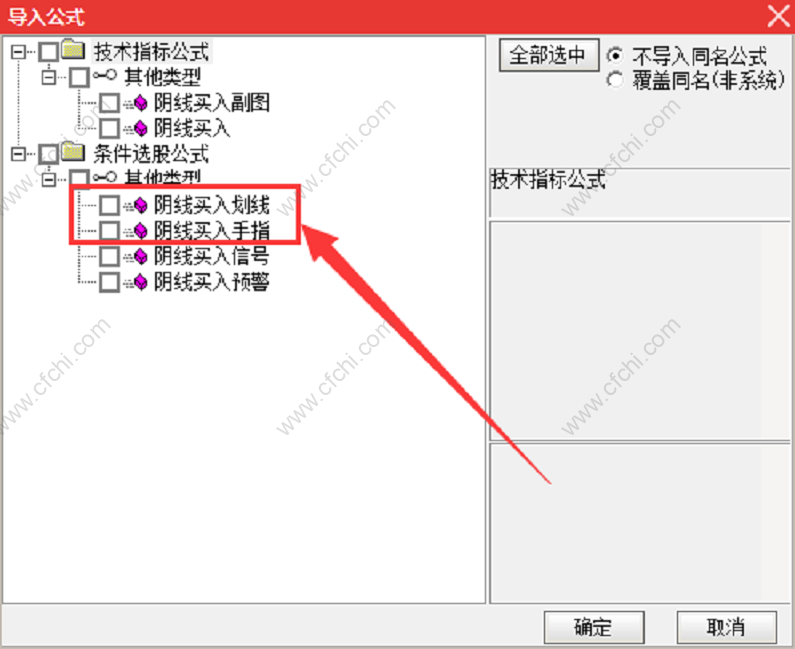
Task: Select the 阴线买入预警 tree item
Action: [211, 282]
